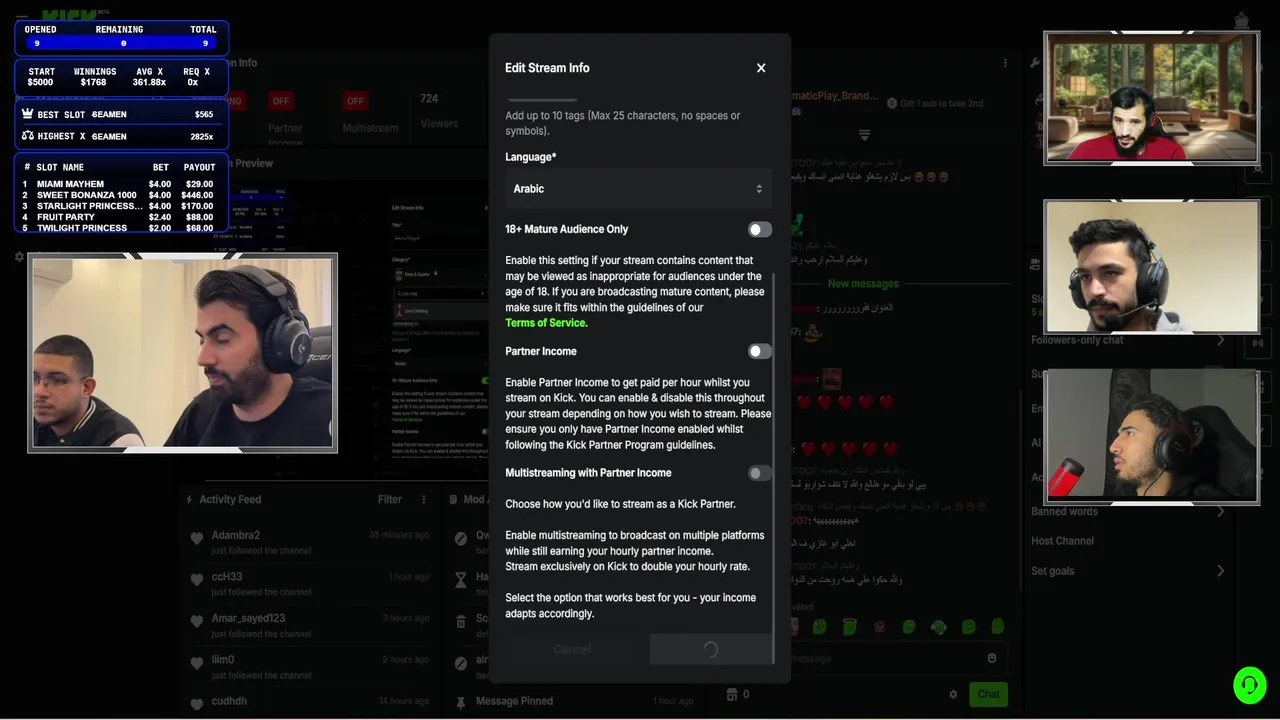
Task: Click the HIGHEST X scales icon
Action: (27, 136)
